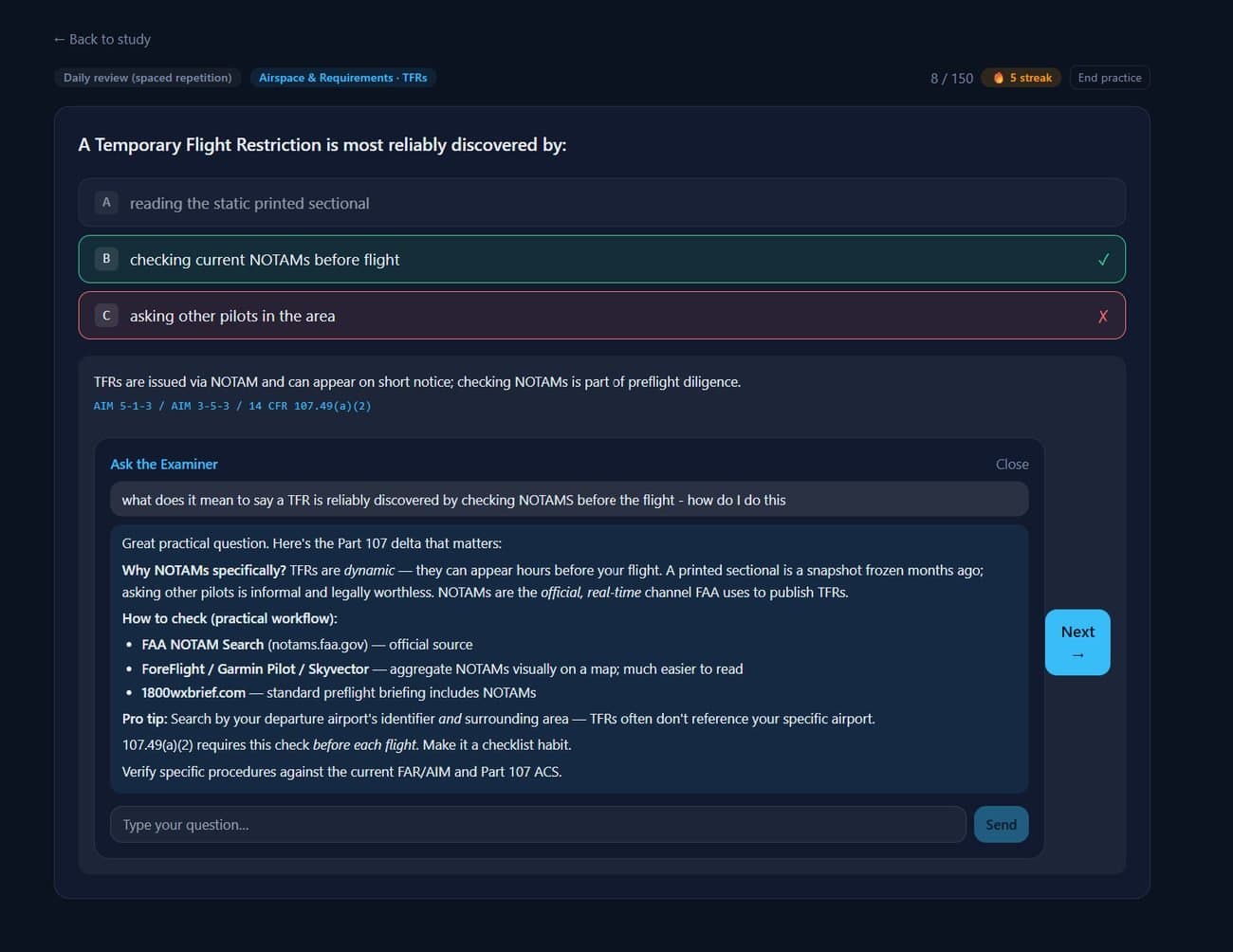Click the Why NOTAMs specifically? paragraph
This screenshot has height=952, width=1233.
point(552,581)
